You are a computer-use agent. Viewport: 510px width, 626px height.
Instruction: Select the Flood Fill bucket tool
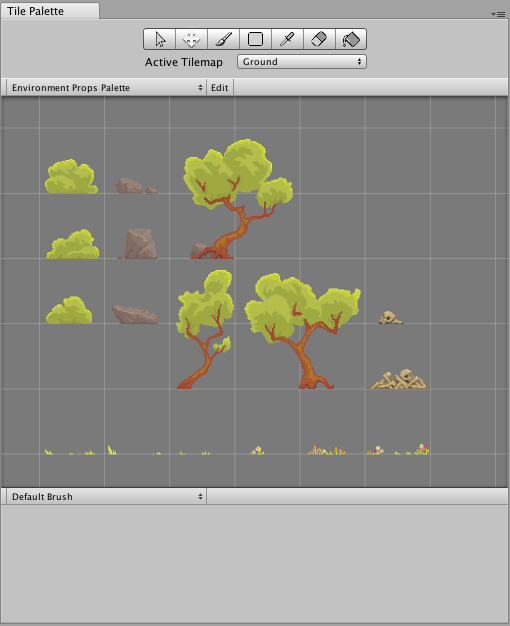pos(351,39)
